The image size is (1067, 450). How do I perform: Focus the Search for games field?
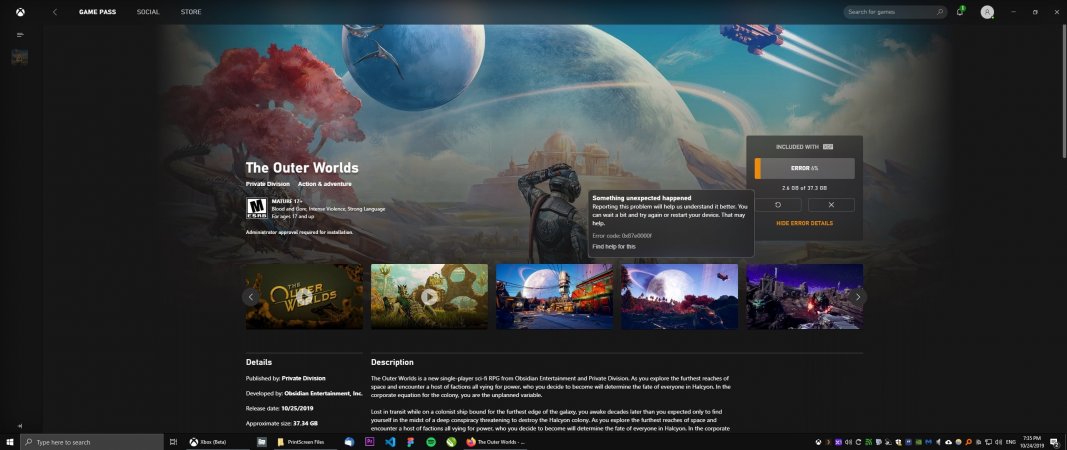(x=896, y=12)
